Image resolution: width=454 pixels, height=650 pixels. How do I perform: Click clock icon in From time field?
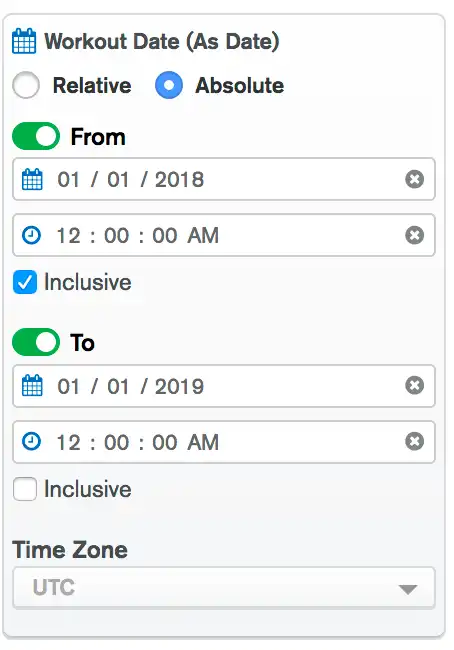[32, 235]
